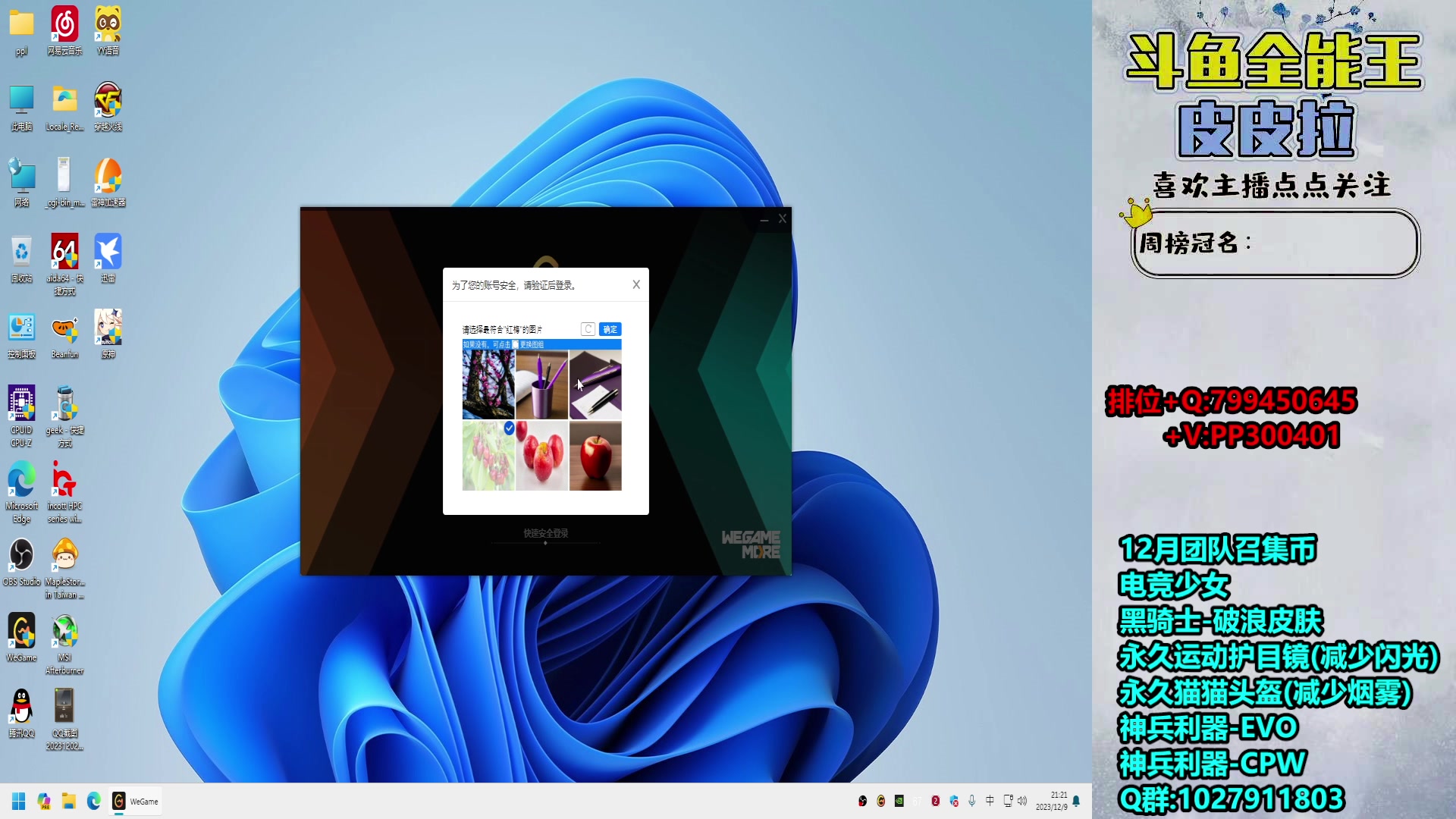
Task: Click the captcha refresh icon
Action: point(588,329)
